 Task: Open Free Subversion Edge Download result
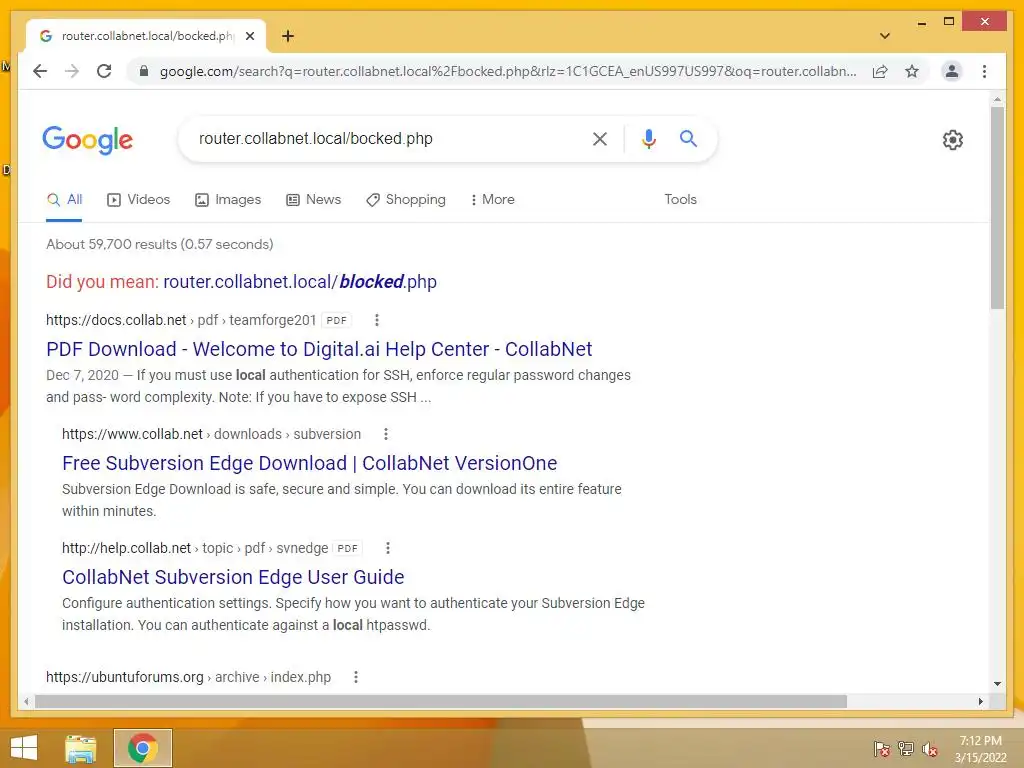click(x=310, y=463)
